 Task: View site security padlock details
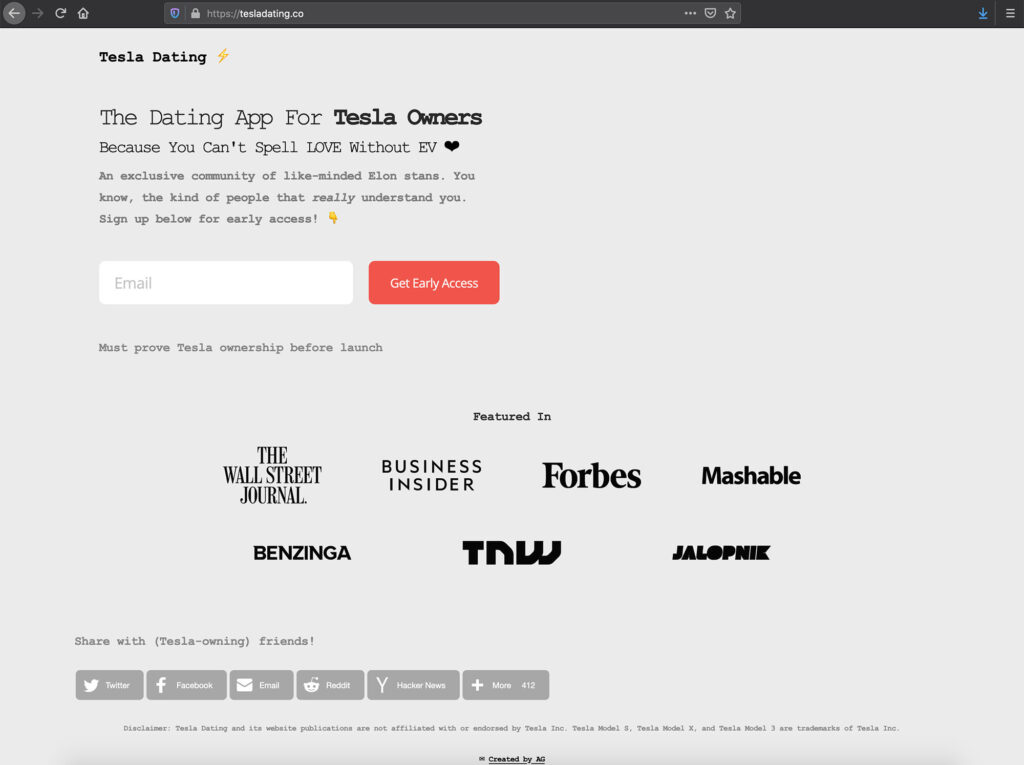click(195, 13)
